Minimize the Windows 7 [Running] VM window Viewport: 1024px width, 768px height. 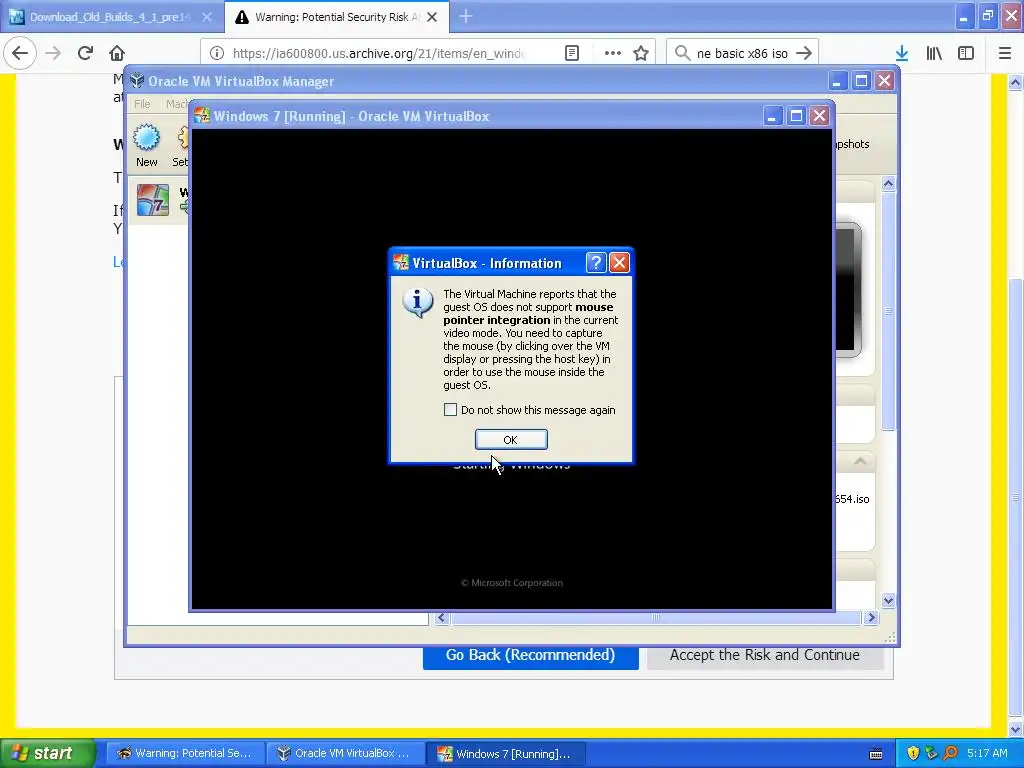772,116
